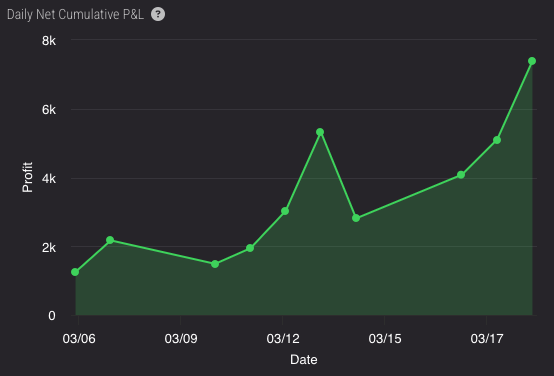Click the 03/09 x-axis date label
554x376 pixels.
(x=181, y=339)
